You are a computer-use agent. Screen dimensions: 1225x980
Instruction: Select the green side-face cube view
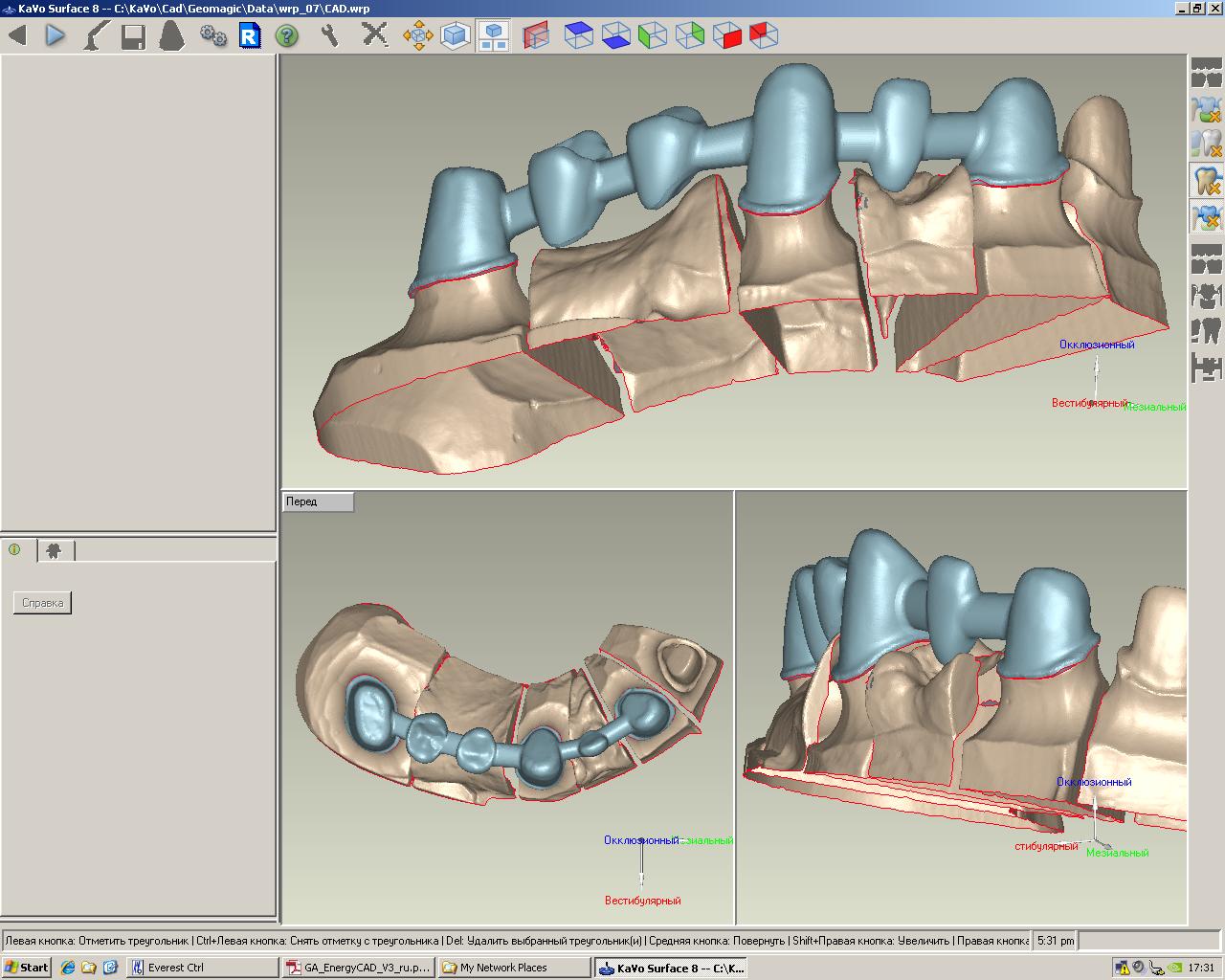[x=653, y=36]
